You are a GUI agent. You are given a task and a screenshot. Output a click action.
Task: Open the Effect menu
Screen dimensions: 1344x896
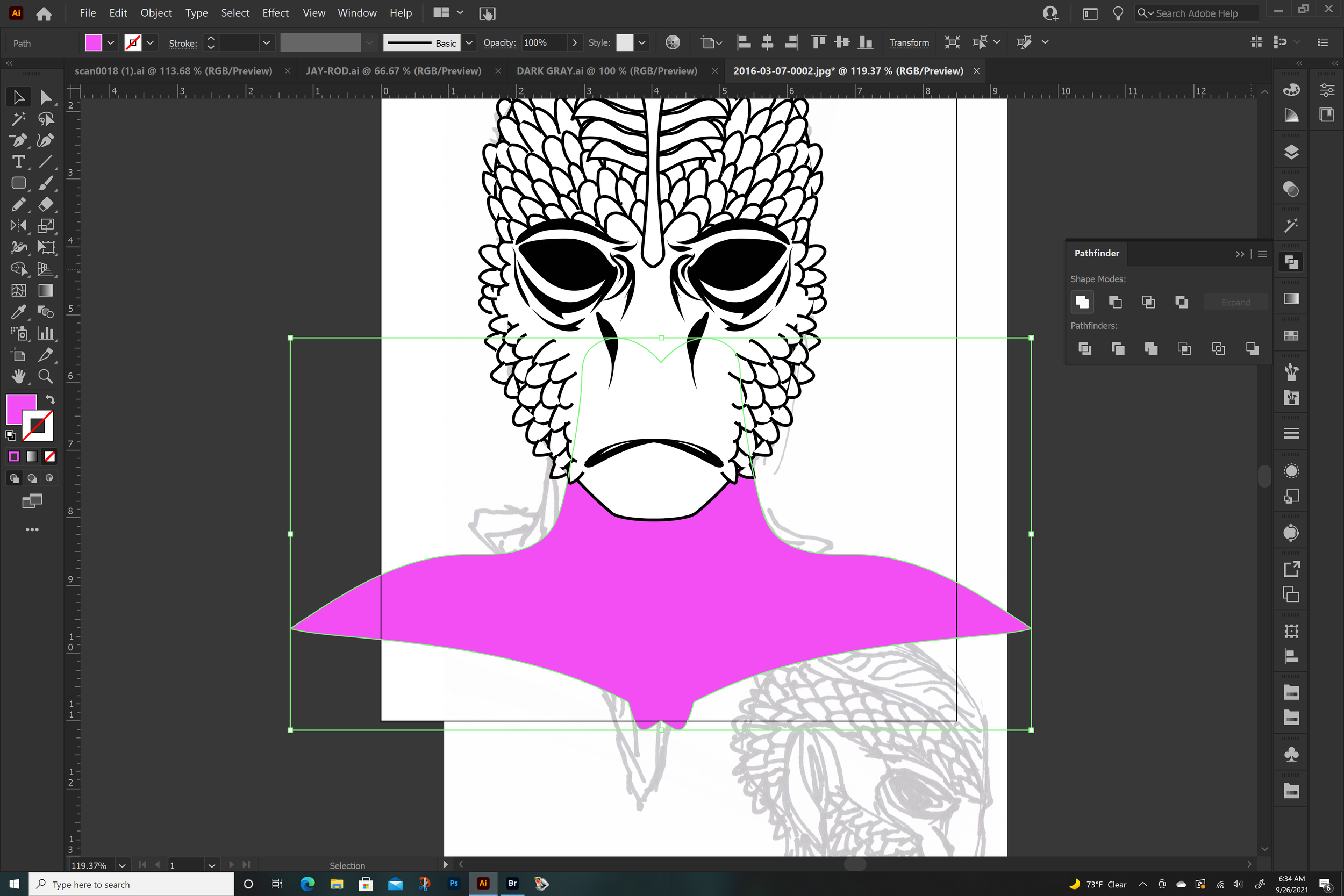pos(275,12)
